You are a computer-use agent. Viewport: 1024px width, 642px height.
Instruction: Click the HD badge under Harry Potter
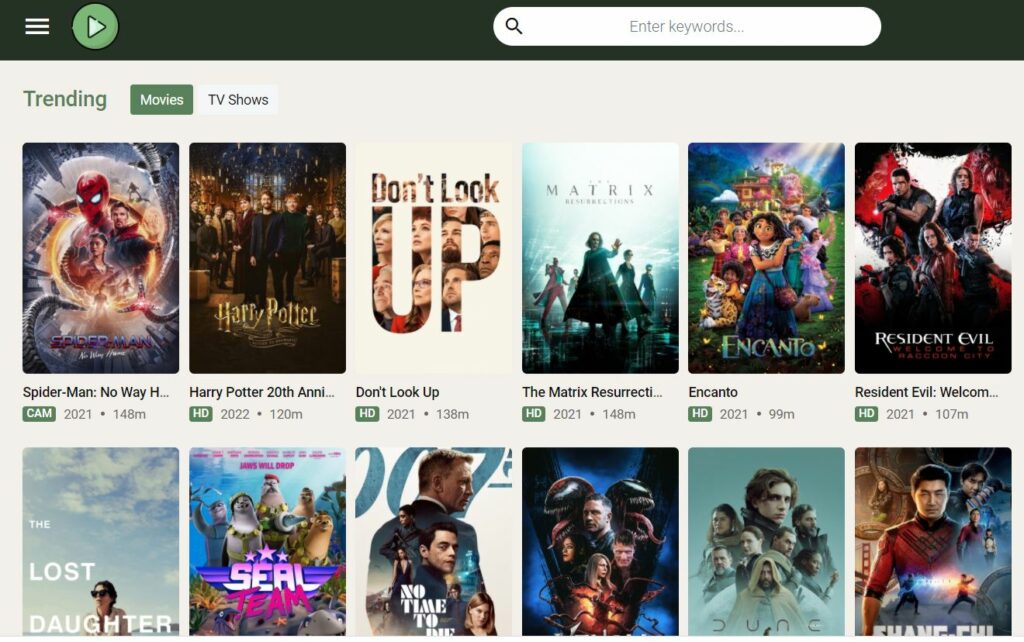pyautogui.click(x=201, y=413)
